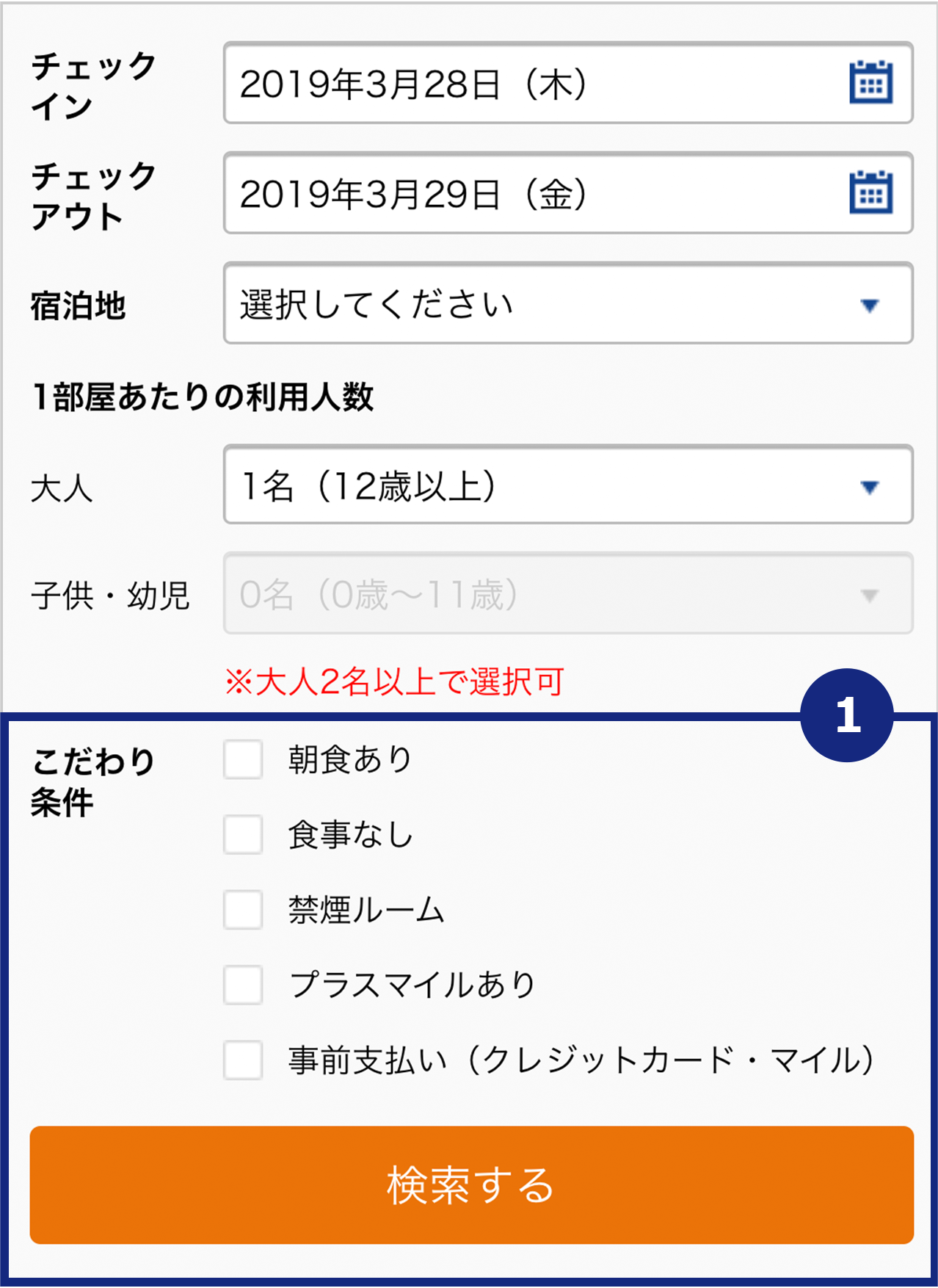Click the 大人 dropdown arrow
938x1288 pixels.
pyautogui.click(x=870, y=487)
